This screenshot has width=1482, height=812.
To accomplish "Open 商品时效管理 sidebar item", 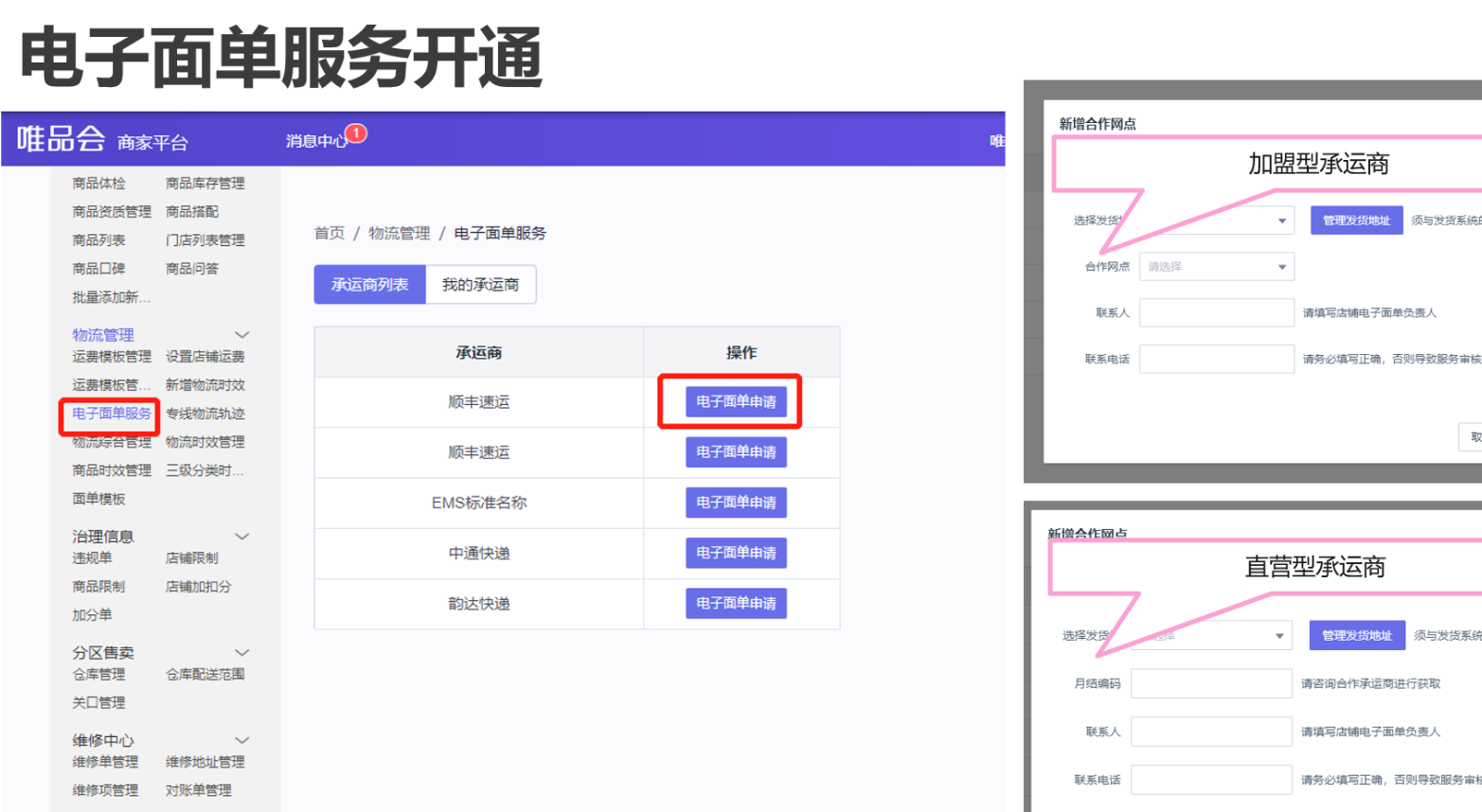I will [x=112, y=470].
